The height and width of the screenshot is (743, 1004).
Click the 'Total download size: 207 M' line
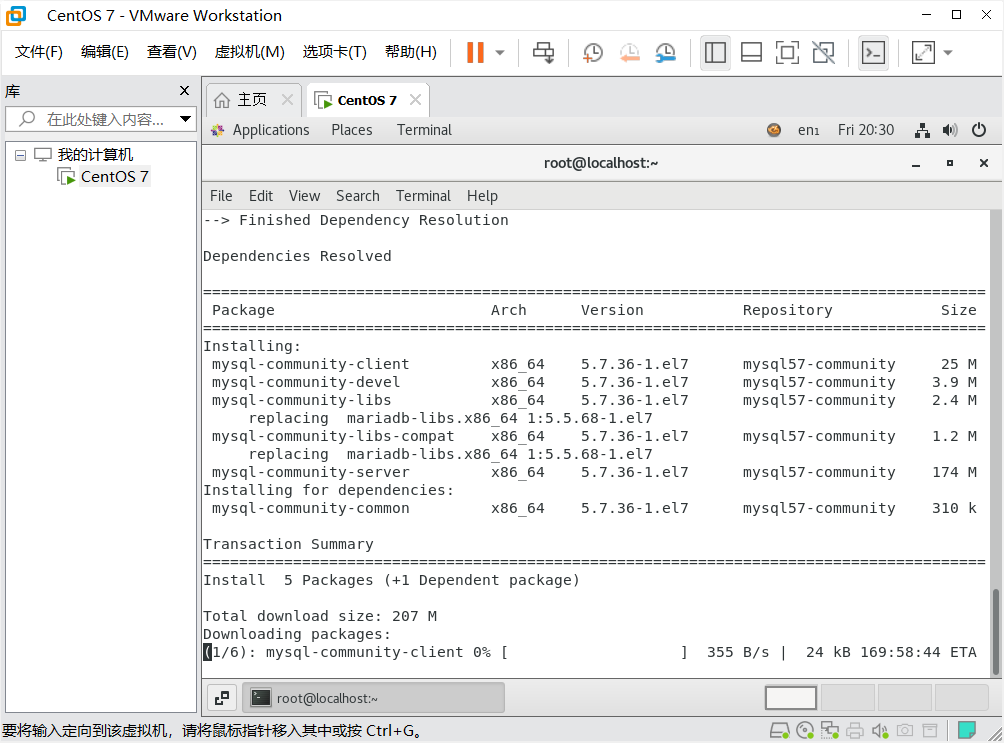click(320, 616)
